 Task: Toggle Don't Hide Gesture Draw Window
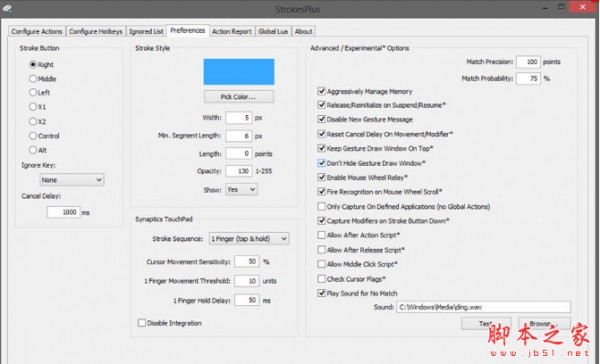tap(372, 163)
